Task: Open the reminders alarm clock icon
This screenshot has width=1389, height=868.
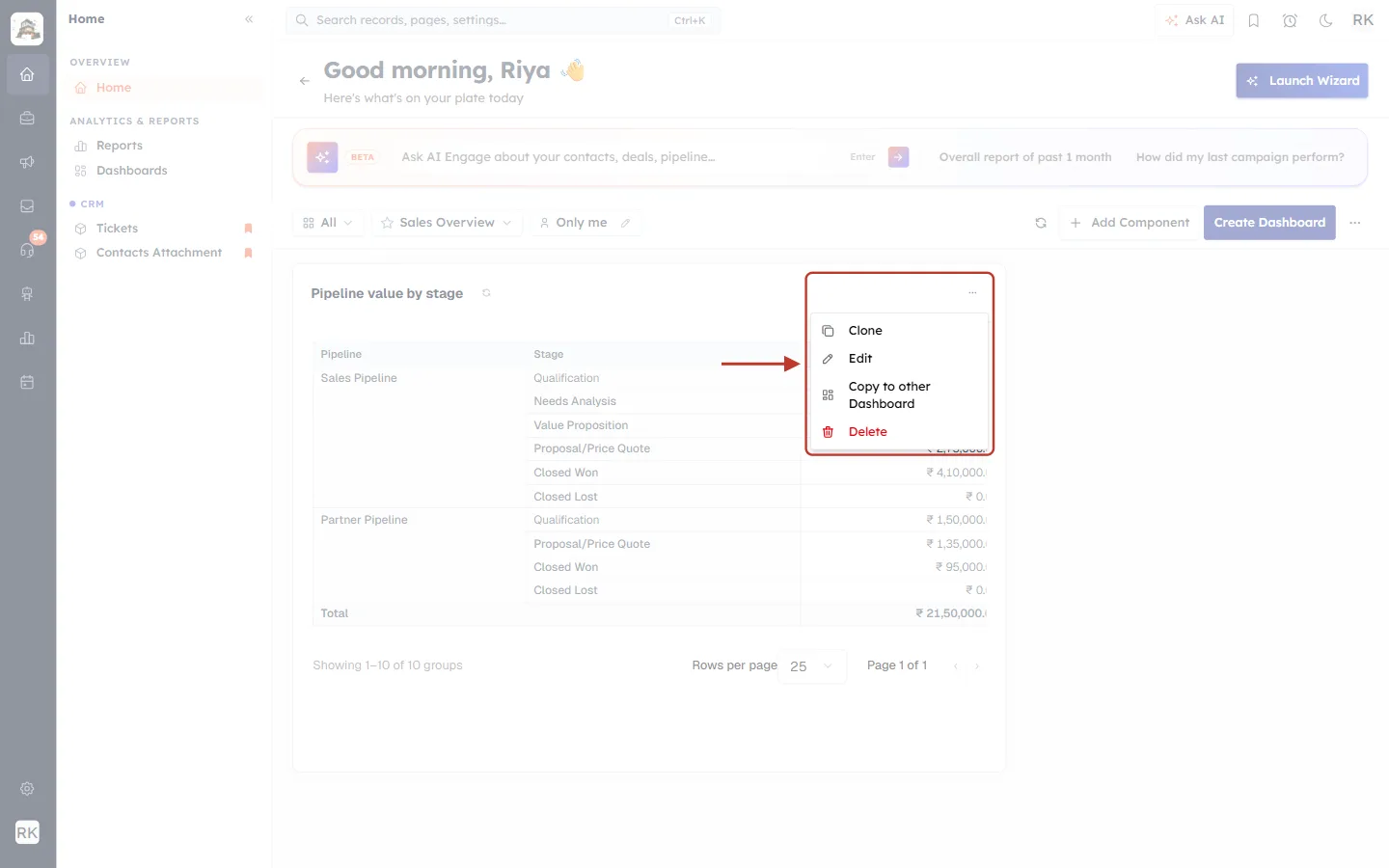Action: pos(1290,20)
